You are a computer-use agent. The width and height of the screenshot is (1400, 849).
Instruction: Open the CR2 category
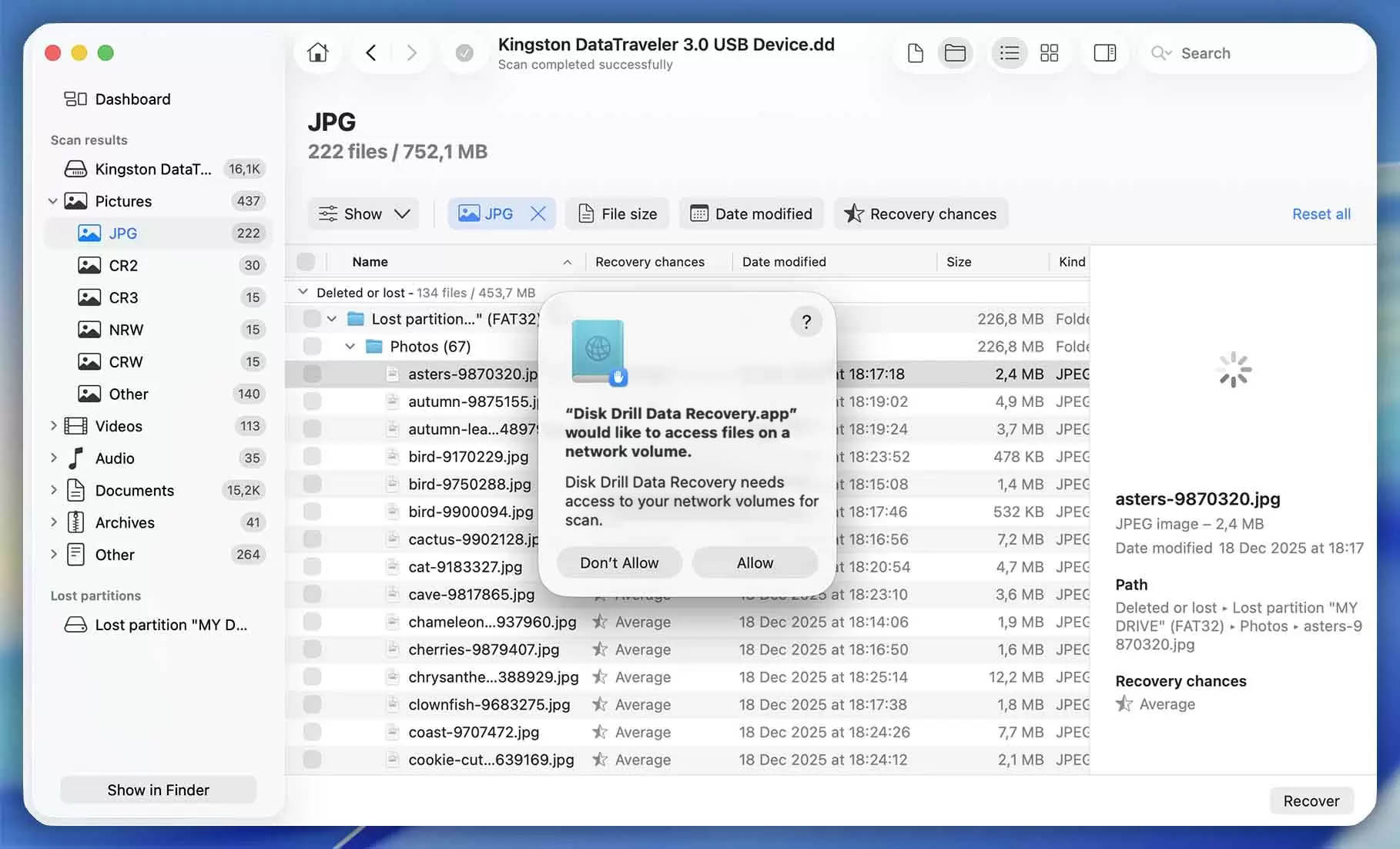coord(157,265)
